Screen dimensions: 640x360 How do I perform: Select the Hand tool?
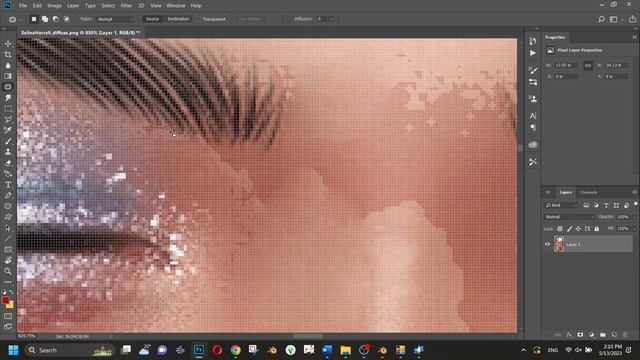click(x=8, y=260)
